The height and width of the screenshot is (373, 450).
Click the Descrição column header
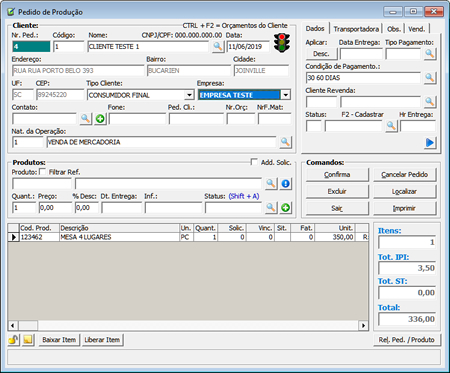(119, 228)
